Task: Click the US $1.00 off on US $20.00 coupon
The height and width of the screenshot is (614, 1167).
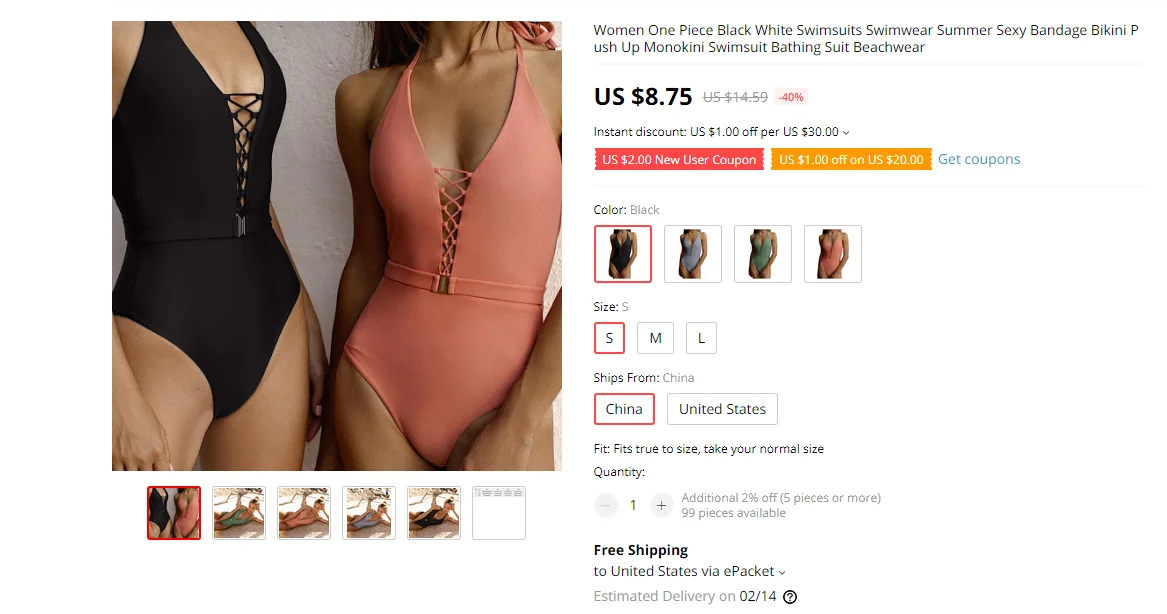Action: click(x=851, y=159)
